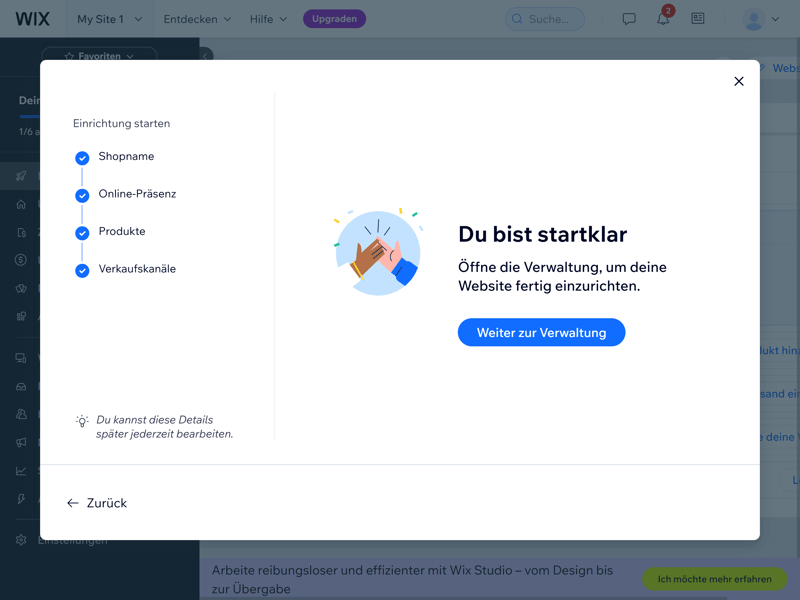Click the Produkte checkmark icon

coord(82,233)
